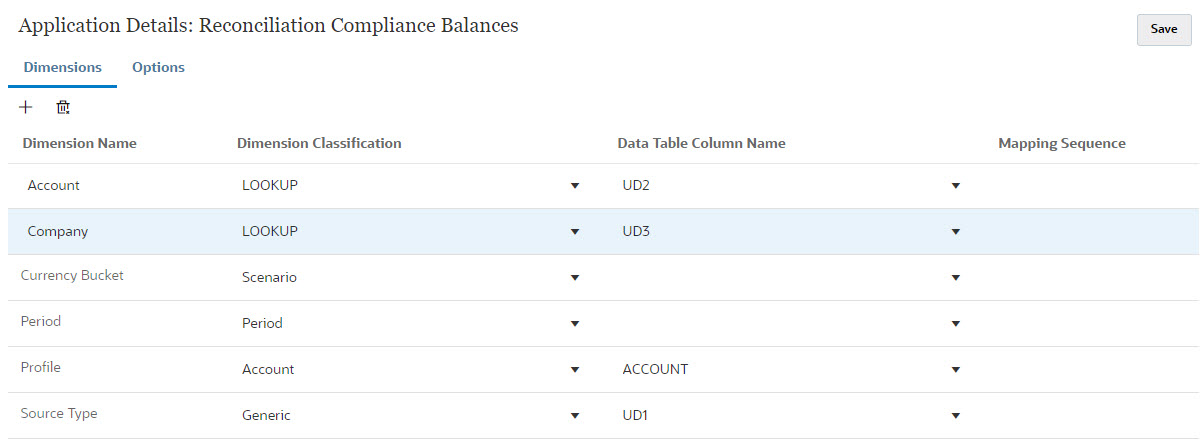Screen dimensions: 1202x445
Task: Open Profile row Account classification dropdown
Action: 574,370
